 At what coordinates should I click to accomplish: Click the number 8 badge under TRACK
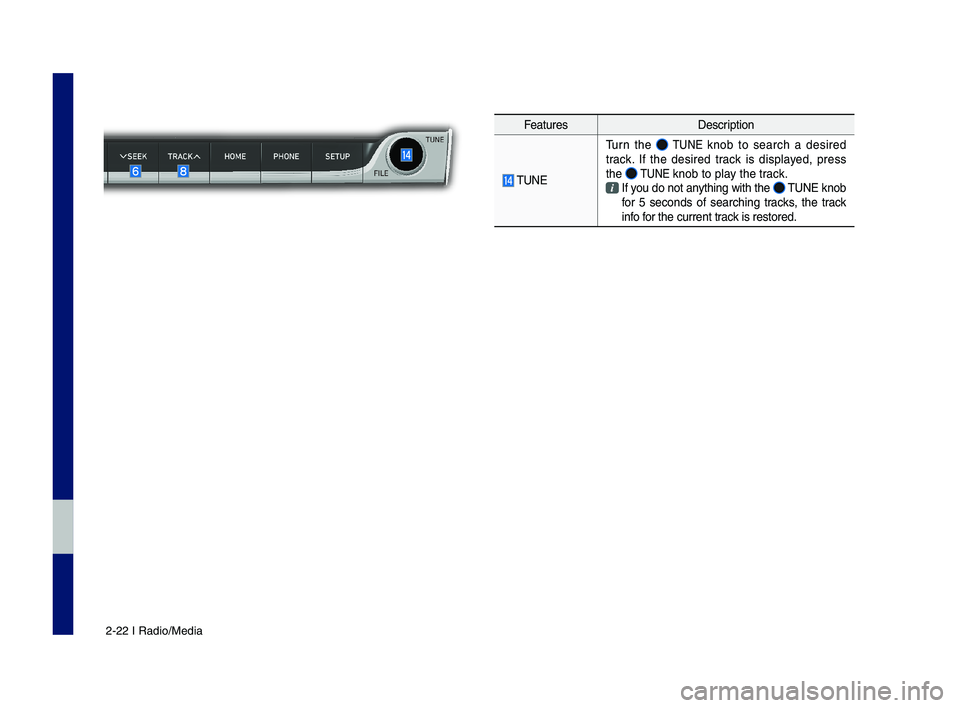[184, 172]
